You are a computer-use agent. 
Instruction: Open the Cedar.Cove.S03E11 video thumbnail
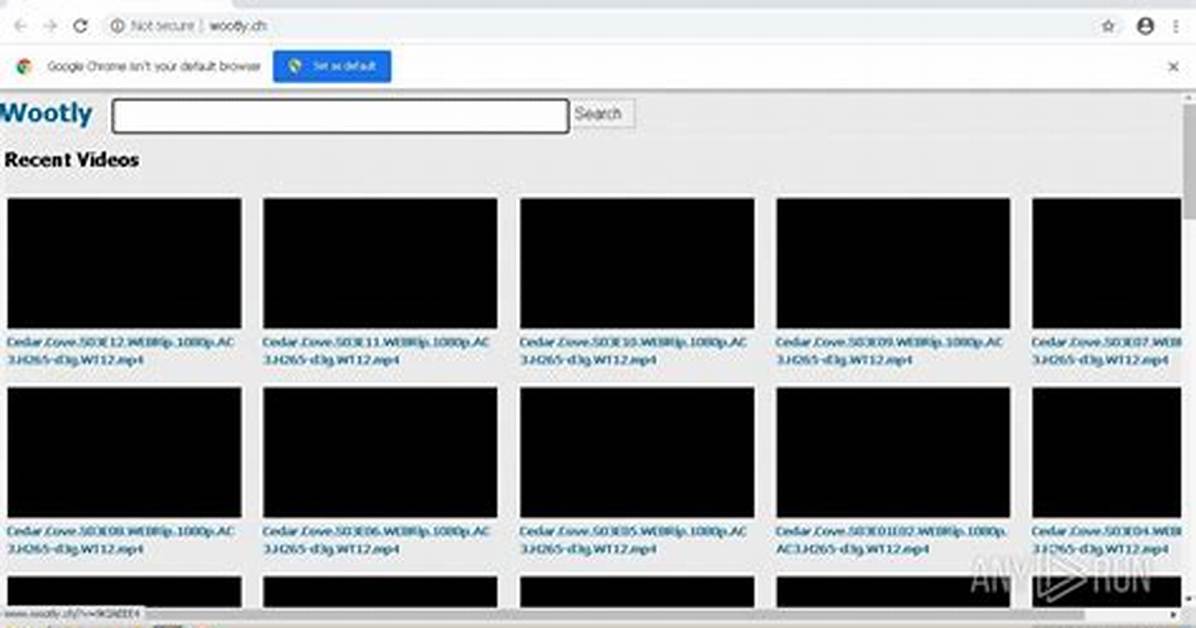[380, 263]
